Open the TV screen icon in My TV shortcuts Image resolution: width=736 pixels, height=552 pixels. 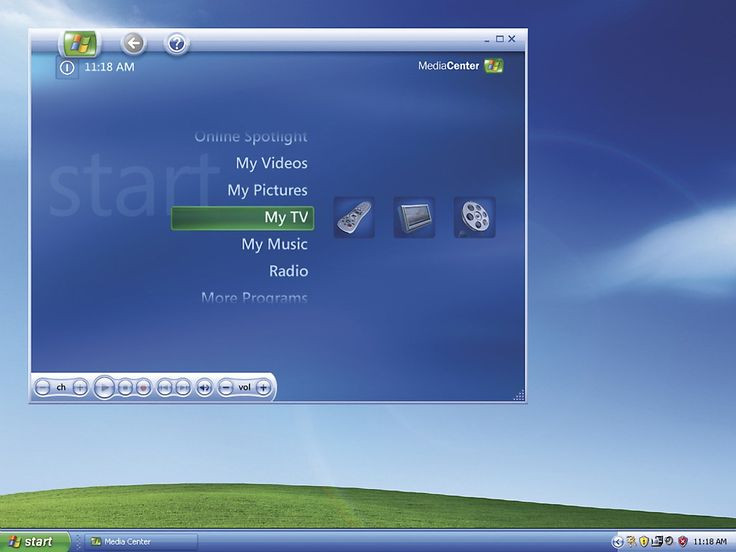coord(414,217)
